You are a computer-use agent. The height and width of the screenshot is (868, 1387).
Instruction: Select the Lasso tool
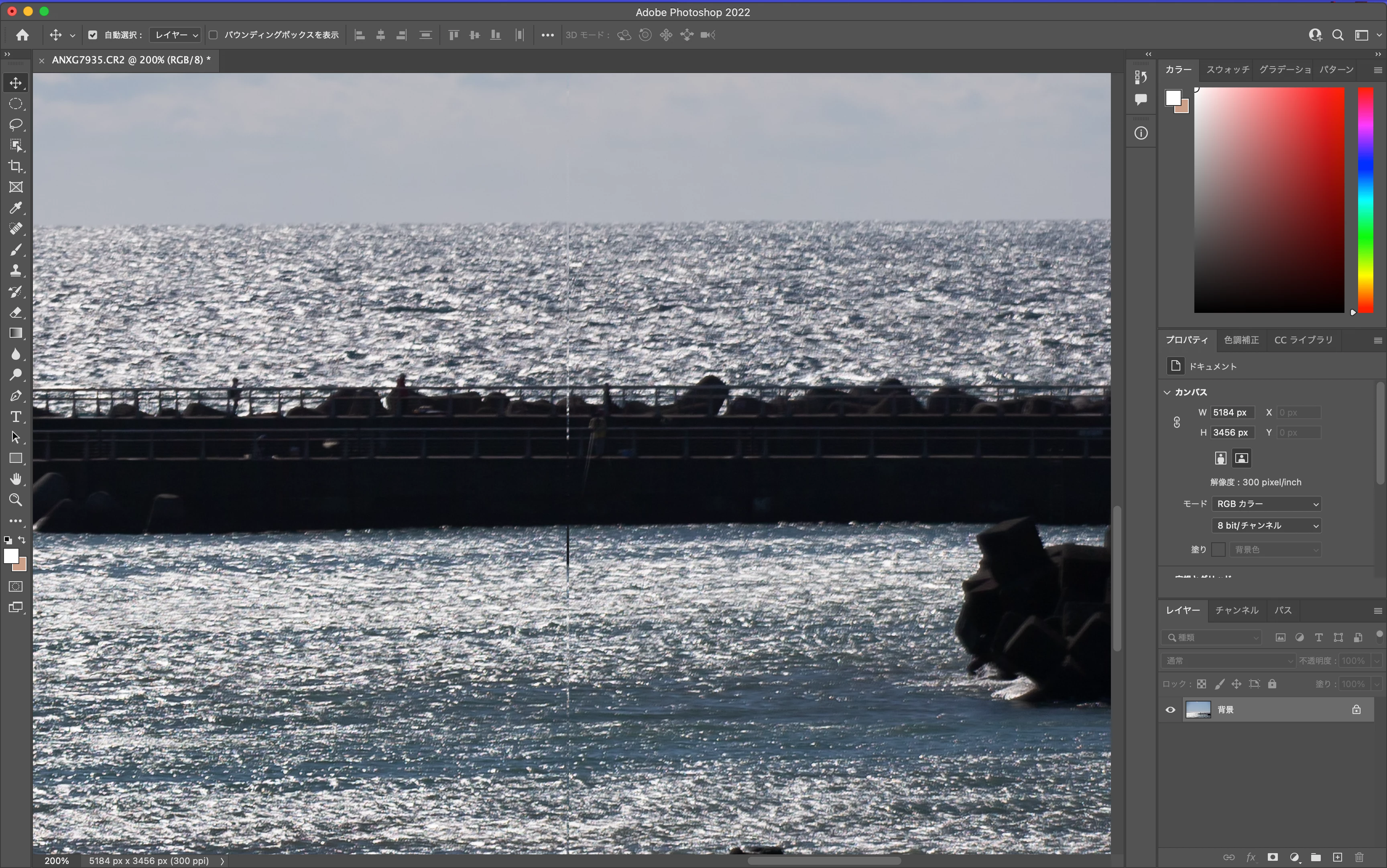[16, 125]
